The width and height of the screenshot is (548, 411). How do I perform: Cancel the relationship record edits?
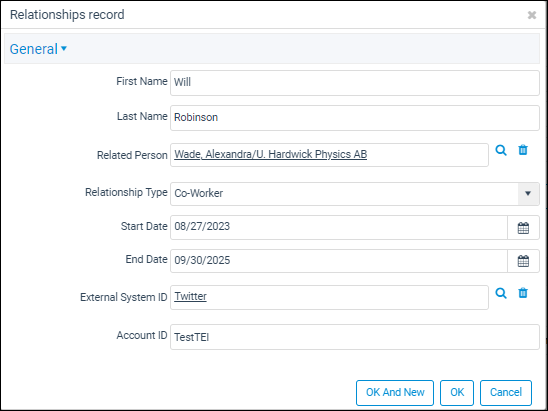(506, 392)
